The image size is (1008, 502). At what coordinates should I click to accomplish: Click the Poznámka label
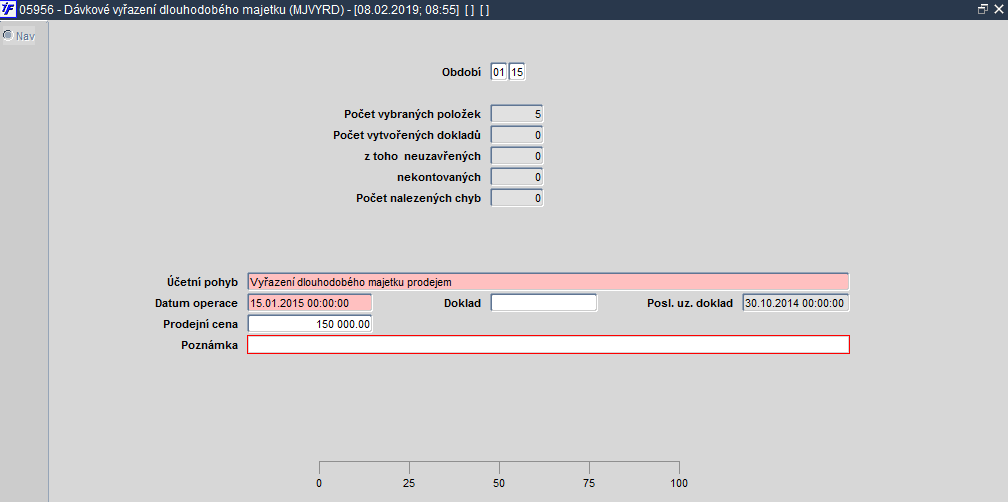point(210,345)
